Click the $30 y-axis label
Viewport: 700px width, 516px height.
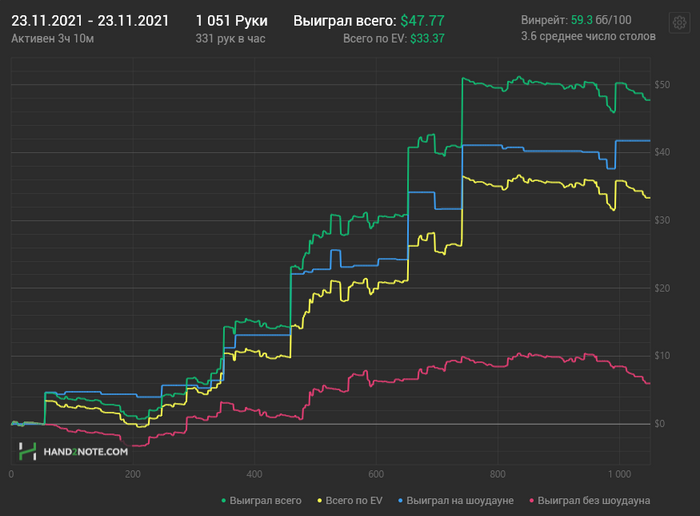click(662, 220)
